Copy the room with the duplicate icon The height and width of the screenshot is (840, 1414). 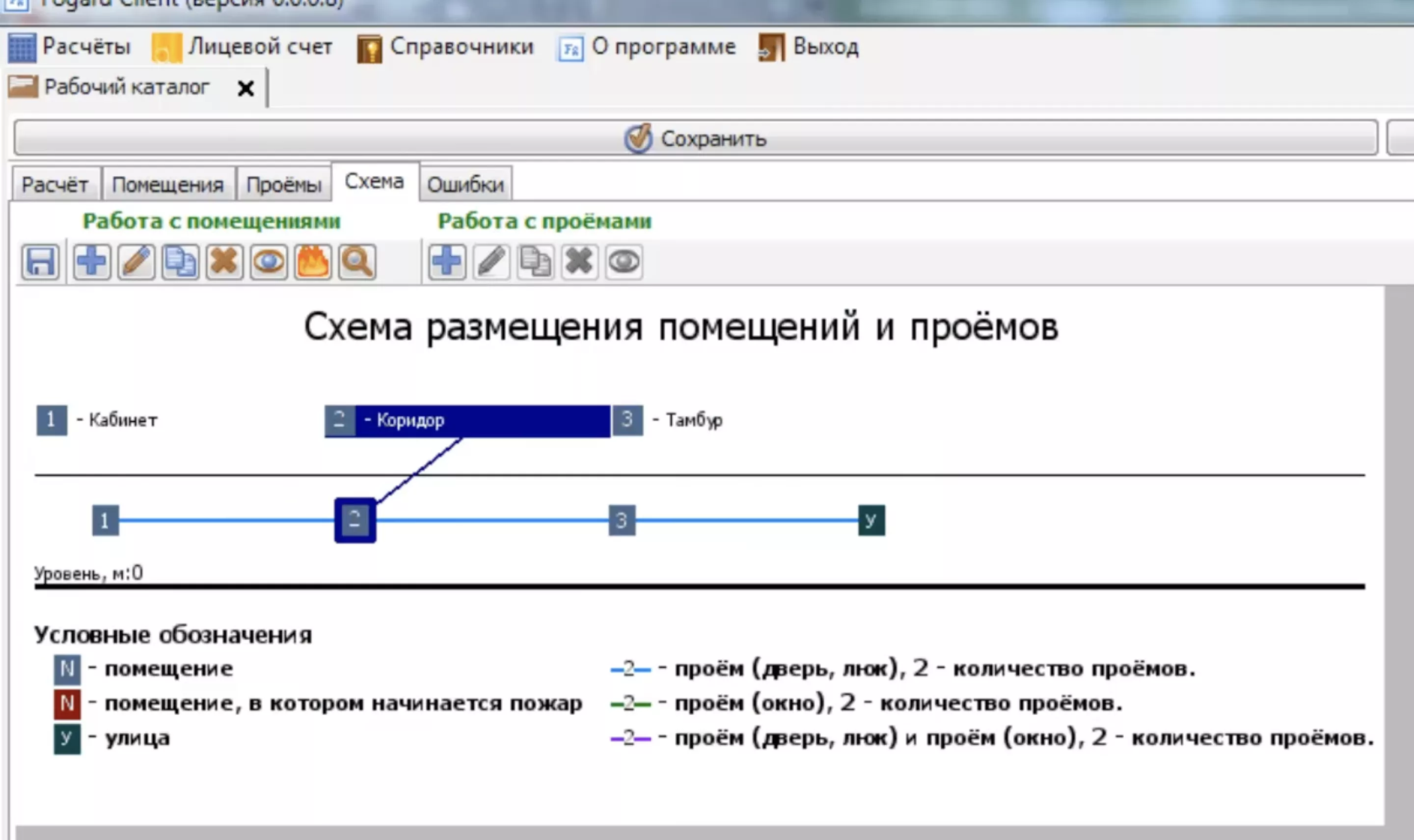tap(180, 262)
